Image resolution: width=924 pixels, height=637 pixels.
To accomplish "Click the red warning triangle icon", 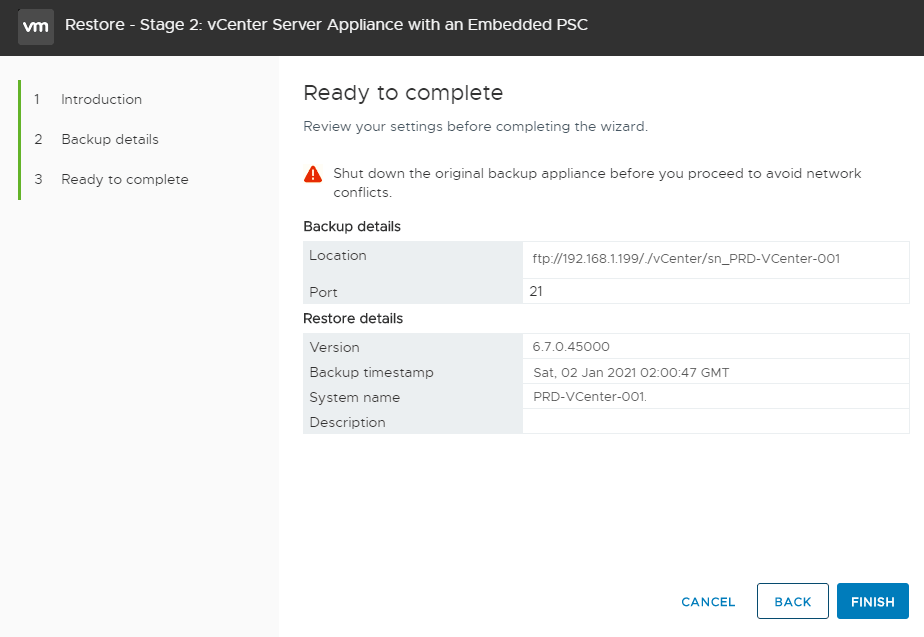I will [313, 174].
